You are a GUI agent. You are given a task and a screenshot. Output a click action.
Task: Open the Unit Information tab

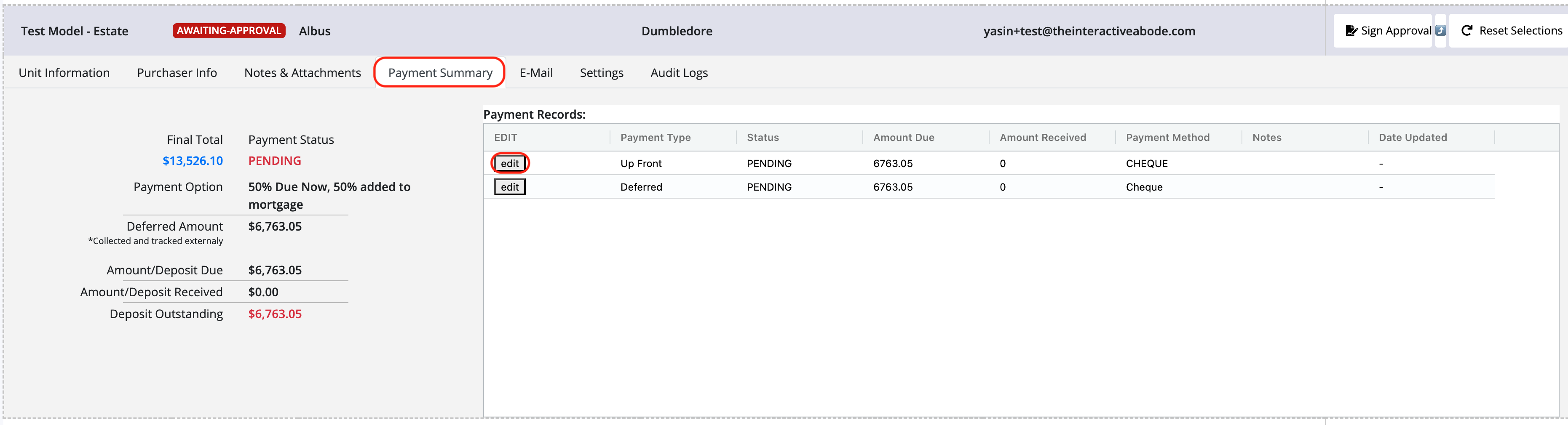point(64,73)
